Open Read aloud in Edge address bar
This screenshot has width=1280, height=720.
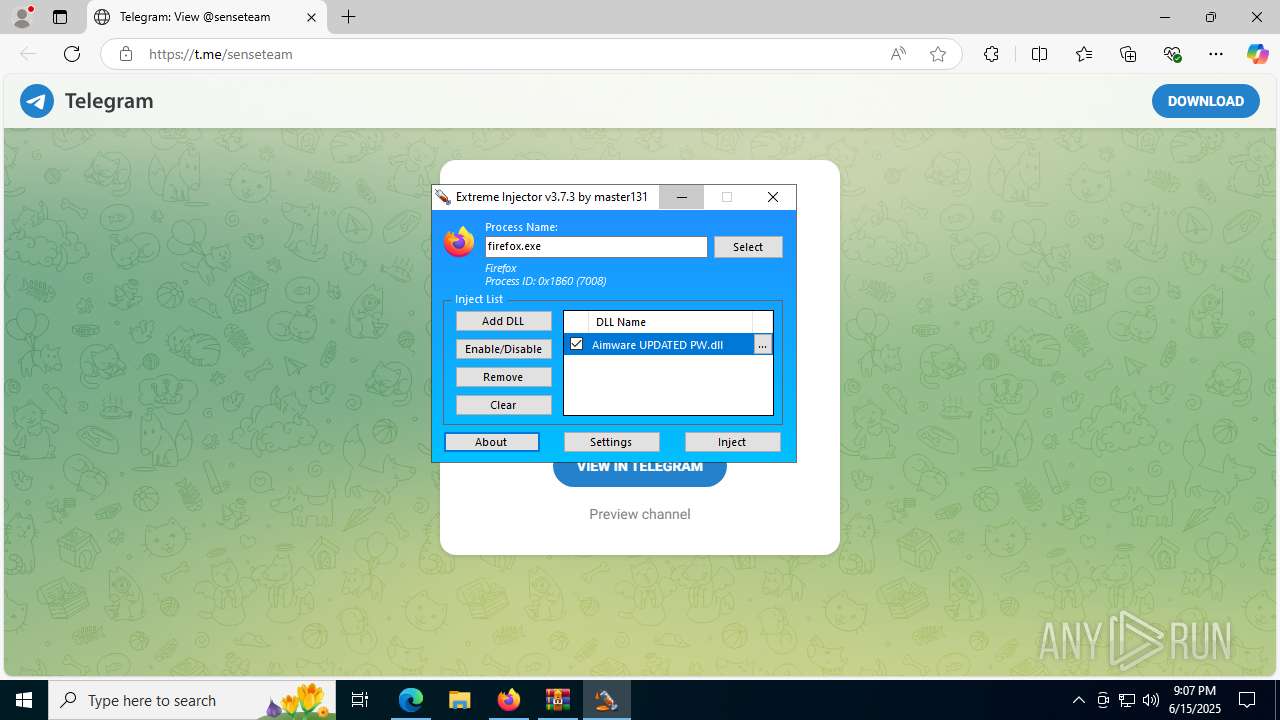click(x=898, y=54)
